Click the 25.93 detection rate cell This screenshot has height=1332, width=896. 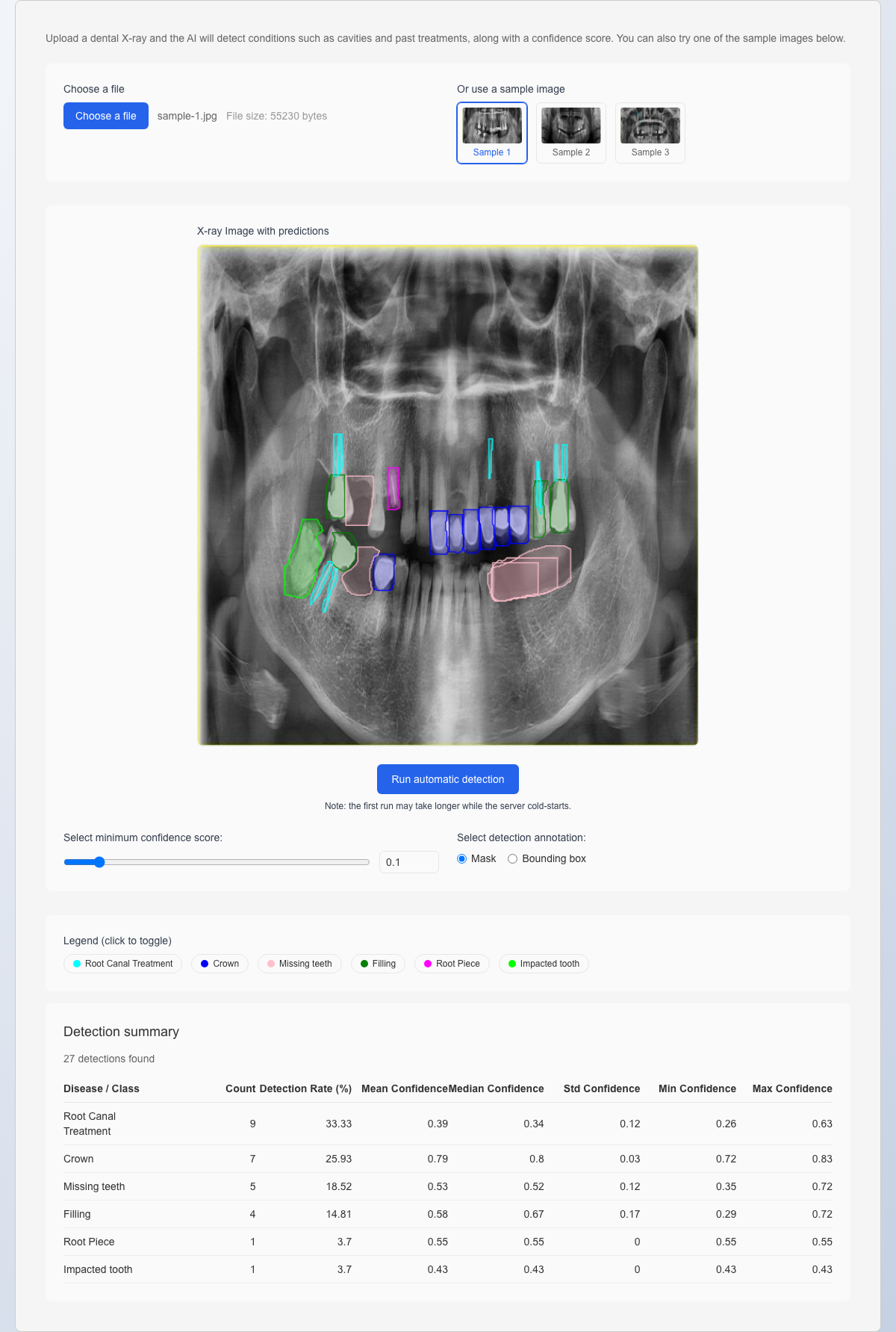(339, 1159)
